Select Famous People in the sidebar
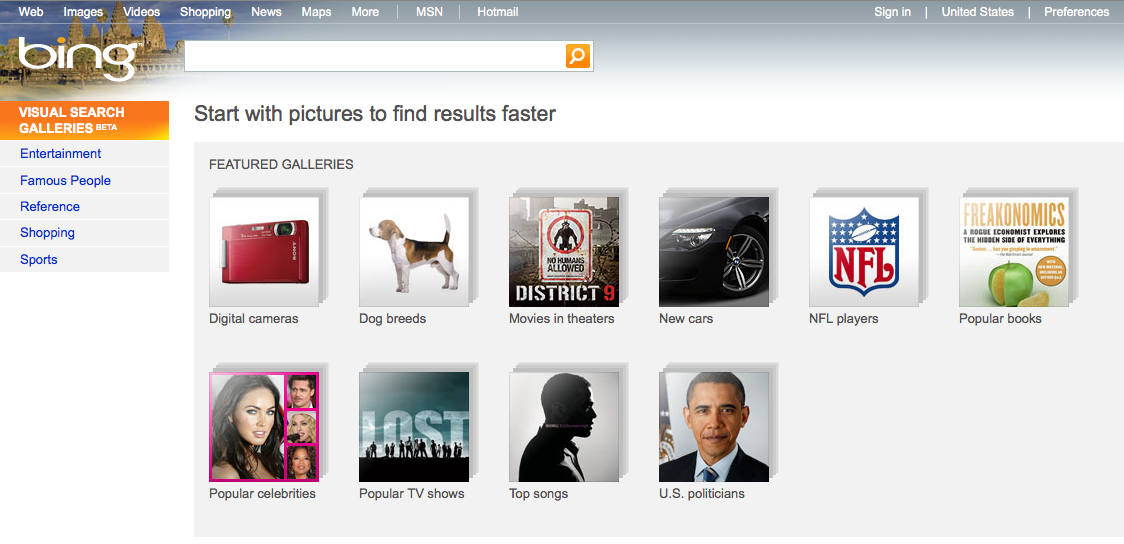 pyautogui.click(x=65, y=181)
